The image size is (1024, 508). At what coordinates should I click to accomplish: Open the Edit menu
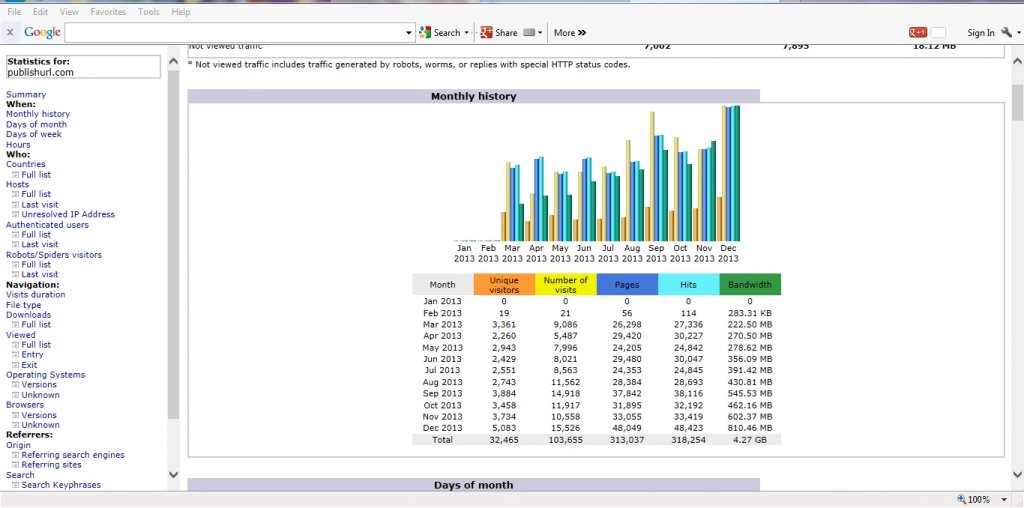(40, 12)
